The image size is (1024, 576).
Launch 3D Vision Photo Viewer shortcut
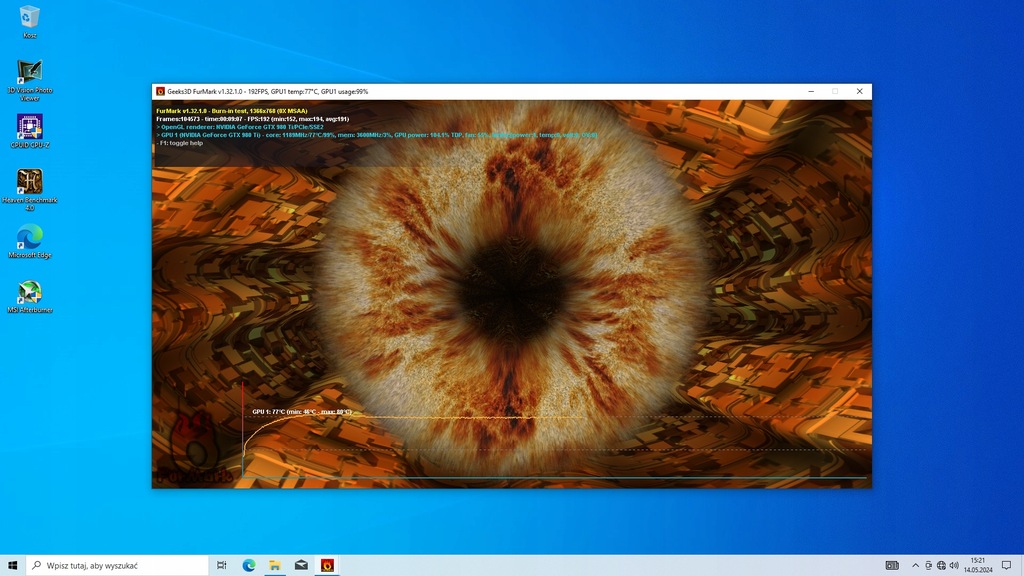point(30,74)
